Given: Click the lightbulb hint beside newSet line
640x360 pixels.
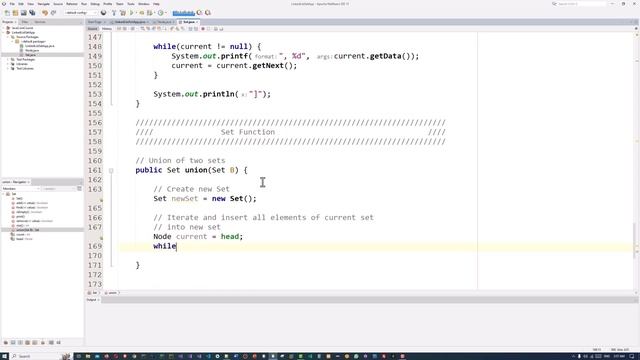Looking at the screenshot, I should coord(101,200).
